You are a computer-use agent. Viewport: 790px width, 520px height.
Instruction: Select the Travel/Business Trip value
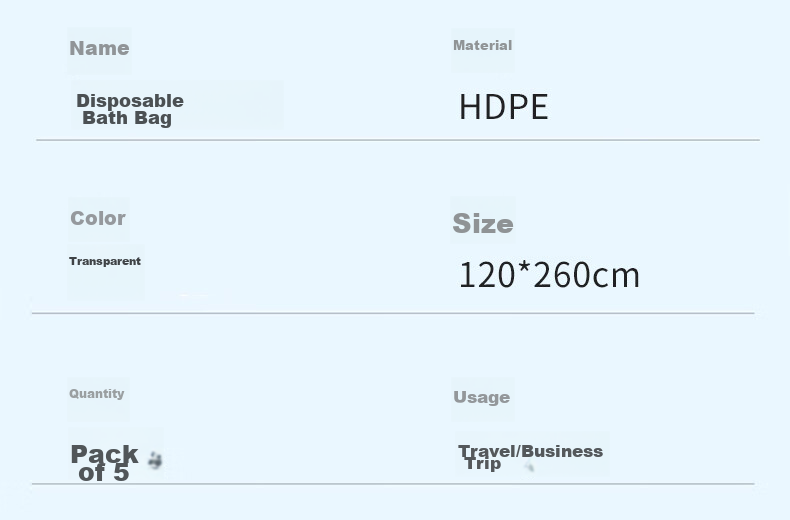(530, 457)
